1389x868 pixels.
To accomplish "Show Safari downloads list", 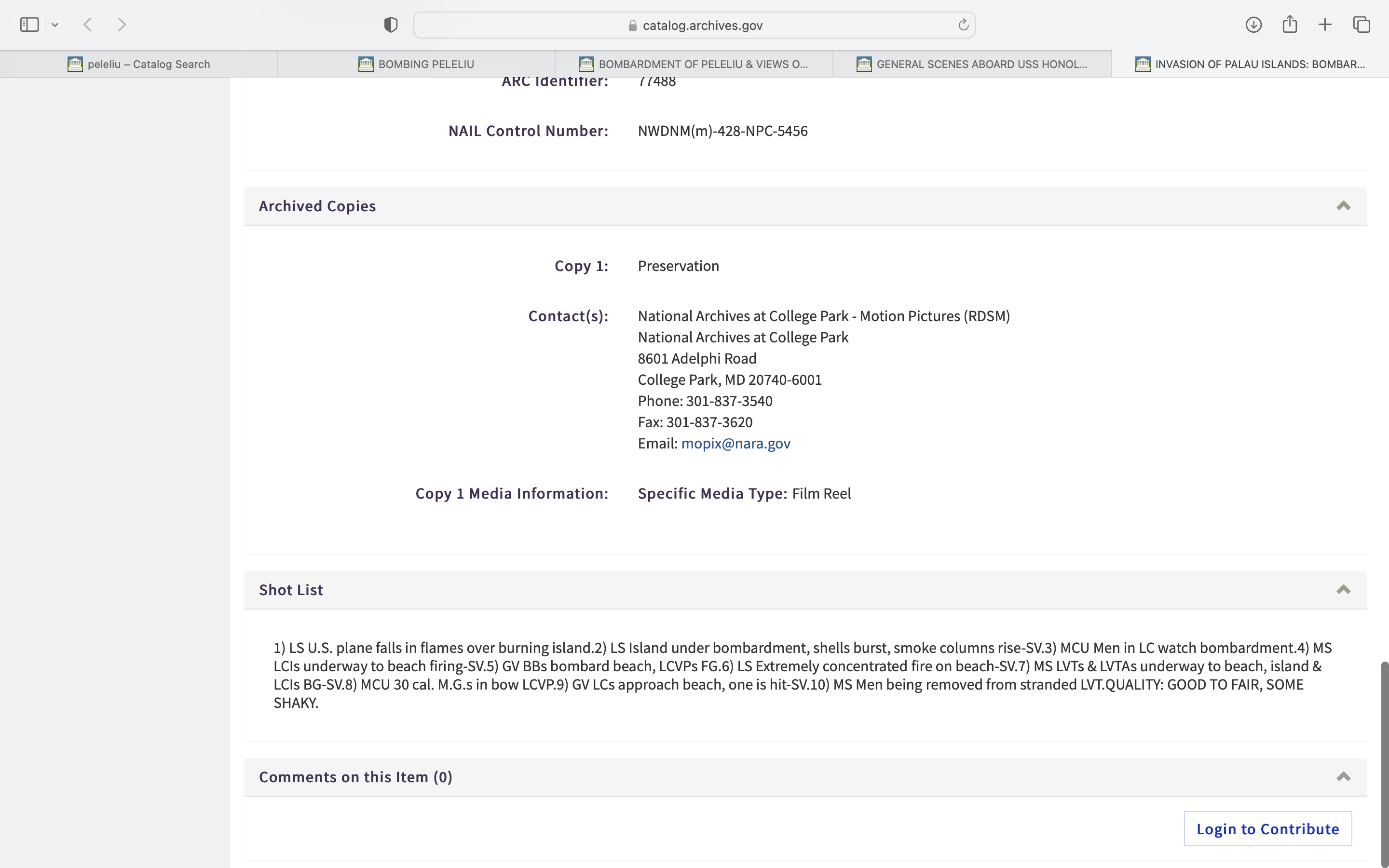I will (1253, 25).
